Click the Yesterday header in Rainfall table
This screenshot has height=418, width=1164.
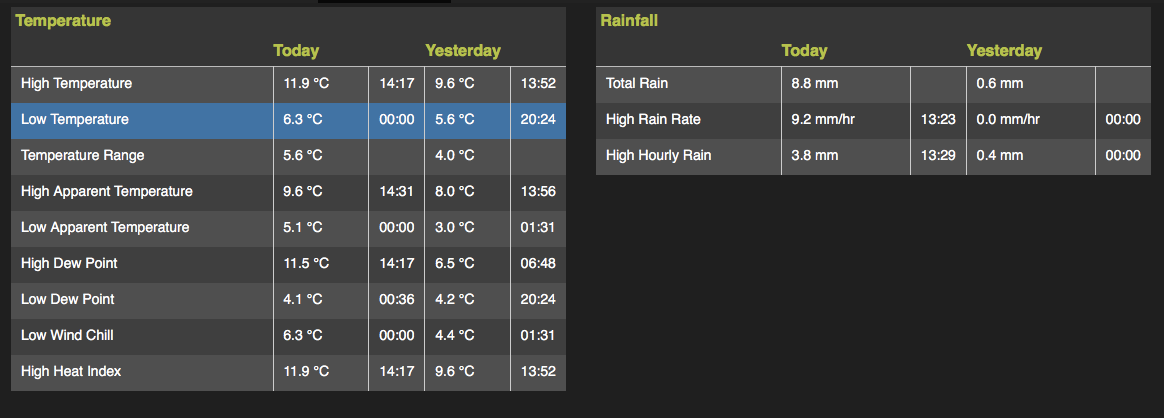click(1004, 51)
